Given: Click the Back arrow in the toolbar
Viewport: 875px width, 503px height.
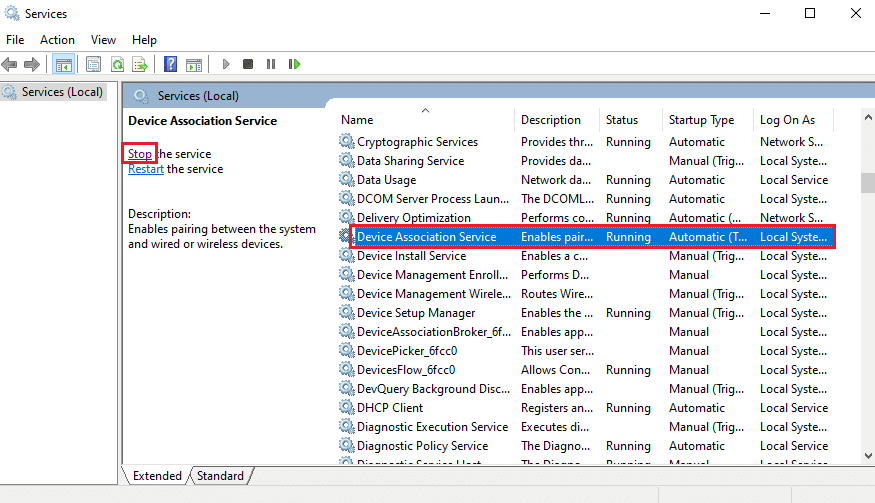Looking at the screenshot, I should point(10,64).
